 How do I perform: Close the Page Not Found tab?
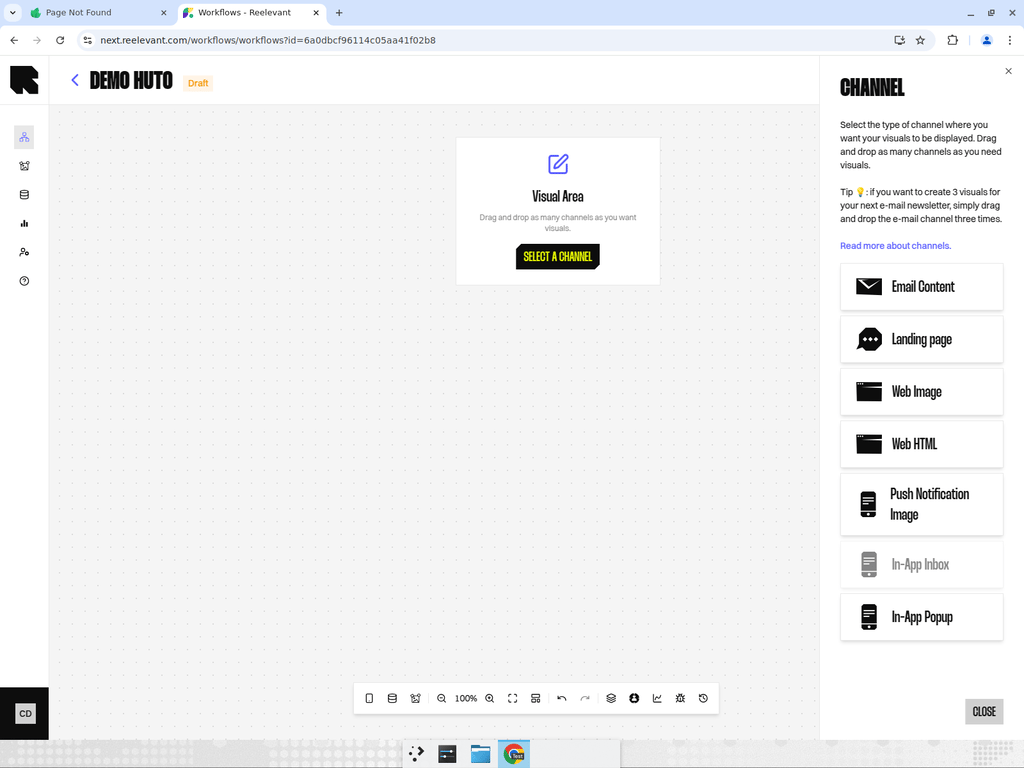pos(163,12)
